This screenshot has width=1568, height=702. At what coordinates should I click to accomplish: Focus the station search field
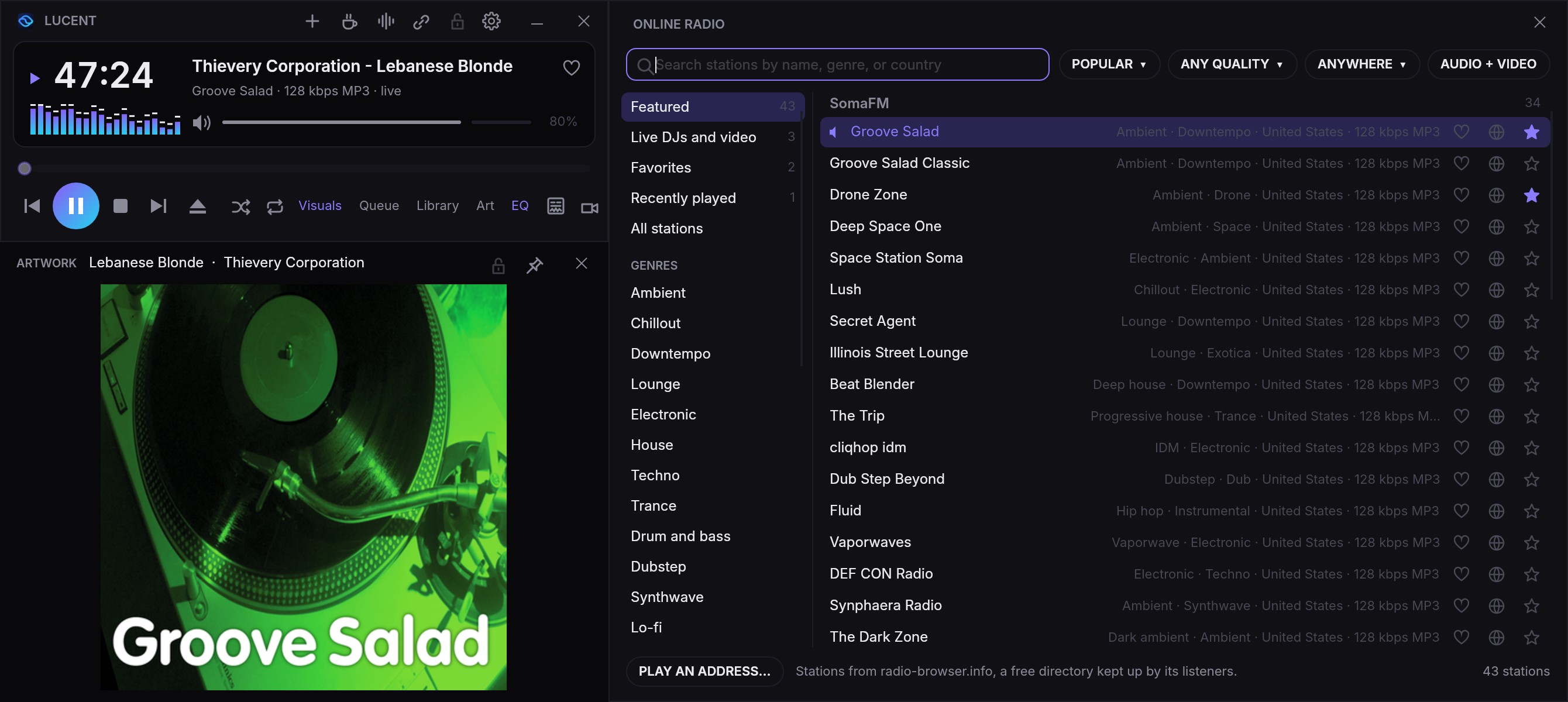pyautogui.click(x=837, y=64)
